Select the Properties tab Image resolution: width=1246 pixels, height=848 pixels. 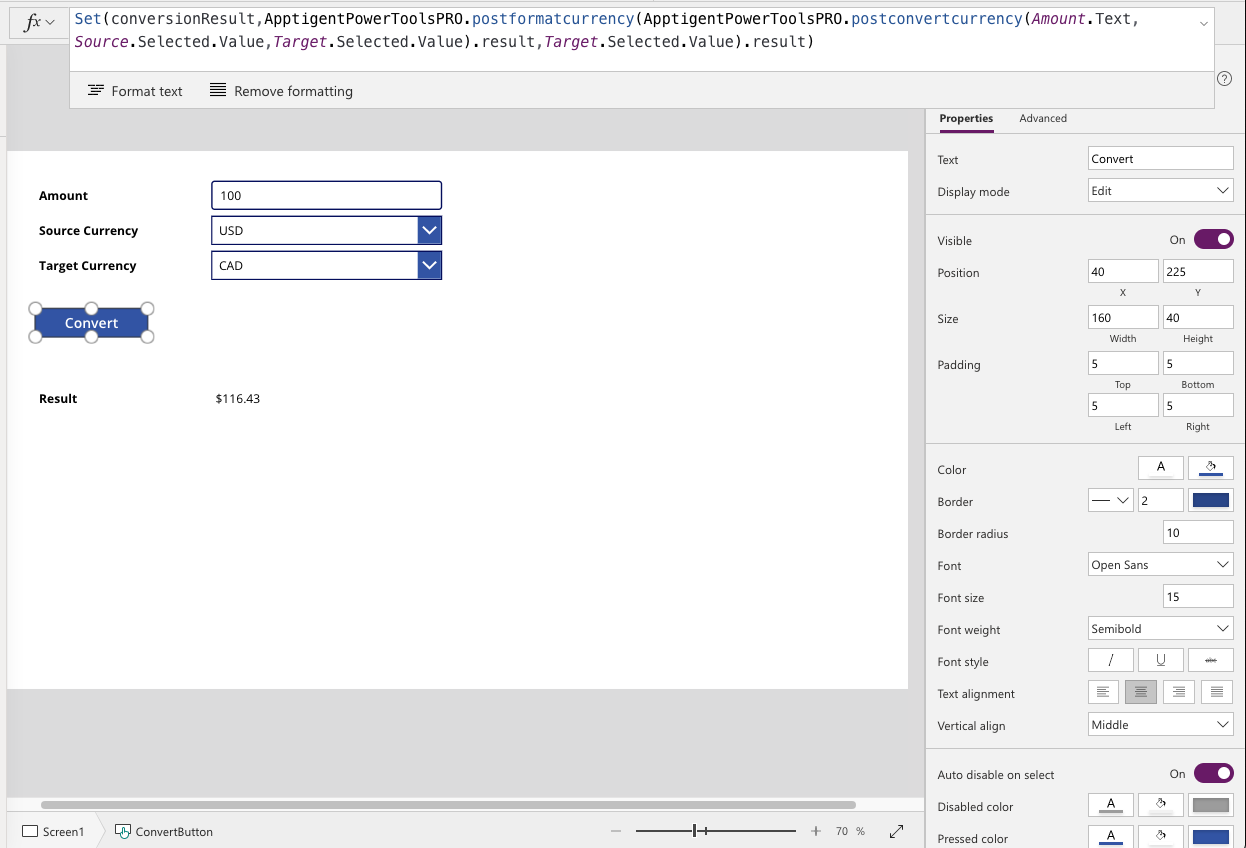coord(966,118)
